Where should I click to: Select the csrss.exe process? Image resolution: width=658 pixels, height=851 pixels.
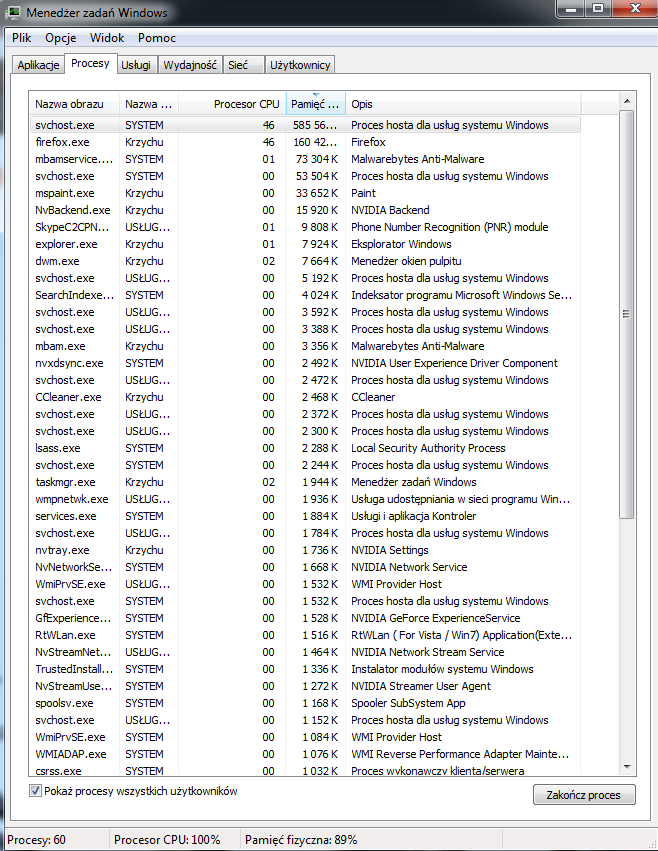(305, 771)
